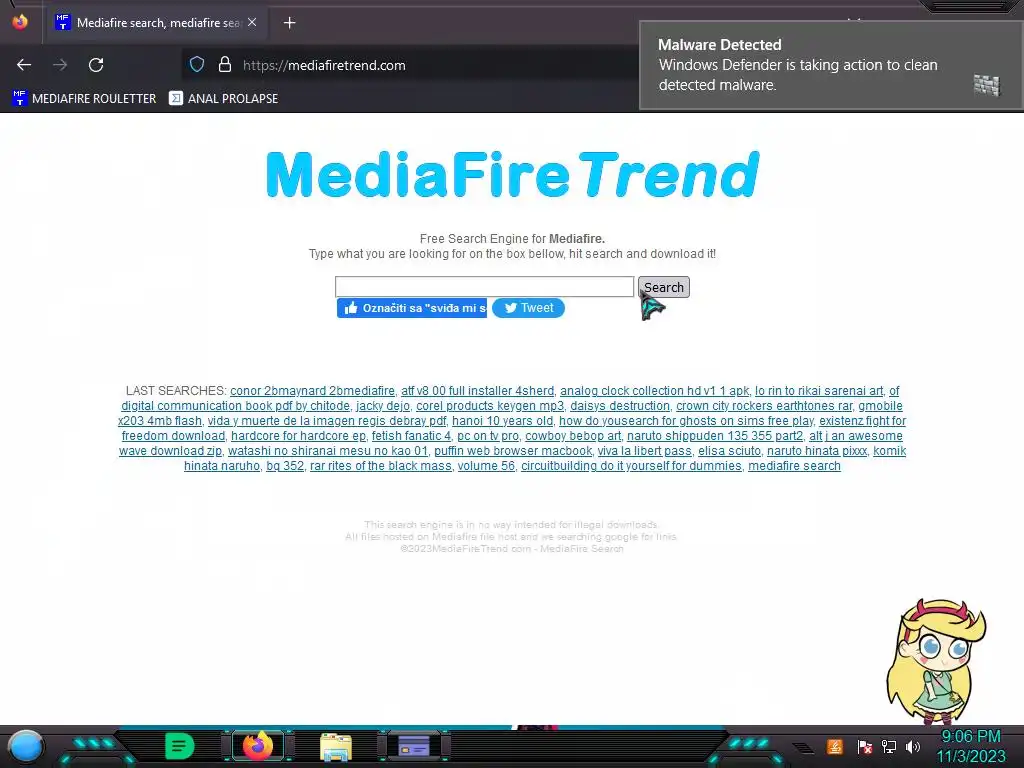Click the red flag Action Center tray icon
This screenshot has height=768, width=1024.
864,746
